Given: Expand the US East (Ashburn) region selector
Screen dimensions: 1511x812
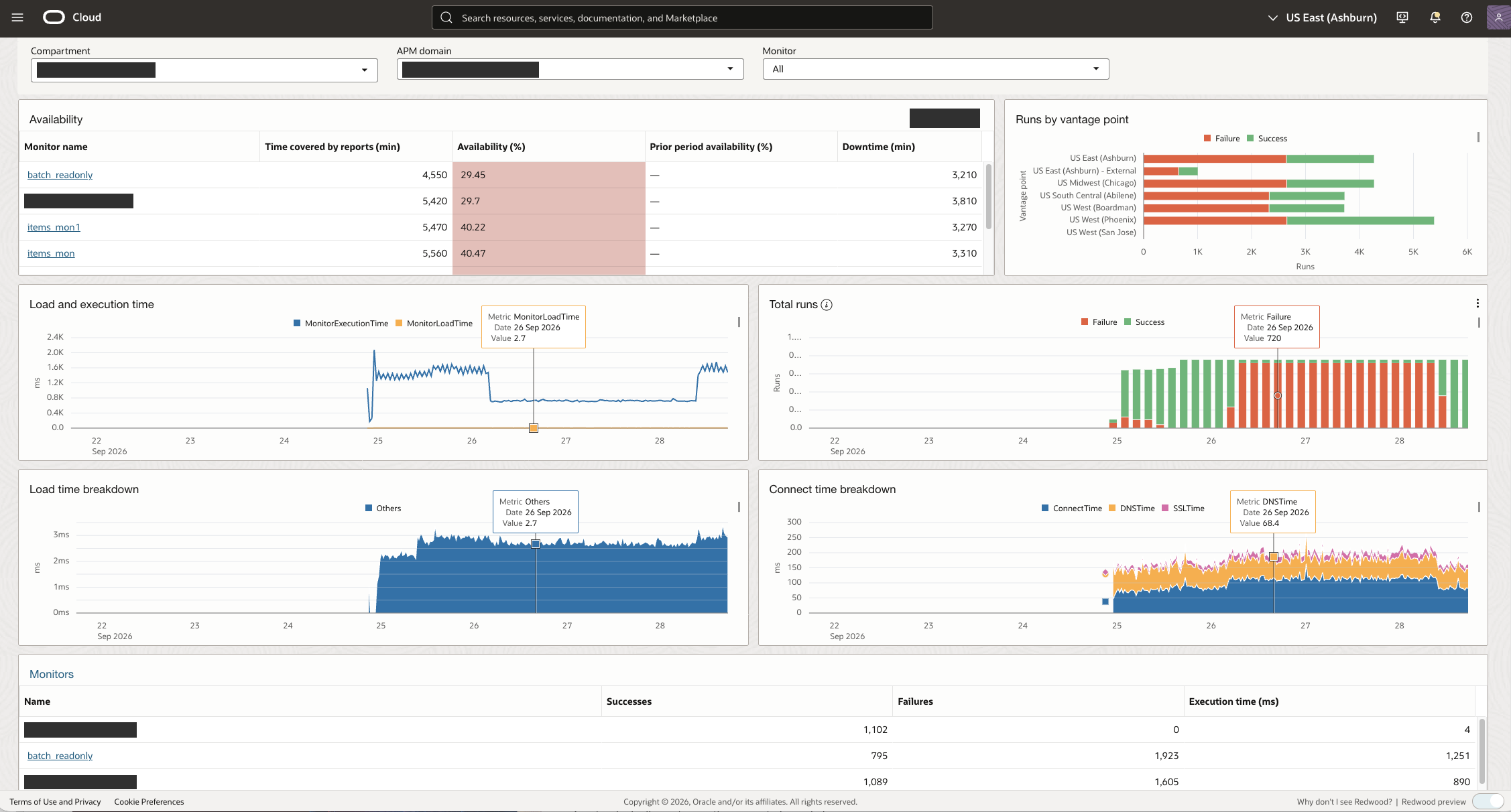Looking at the screenshot, I should tap(1322, 17).
